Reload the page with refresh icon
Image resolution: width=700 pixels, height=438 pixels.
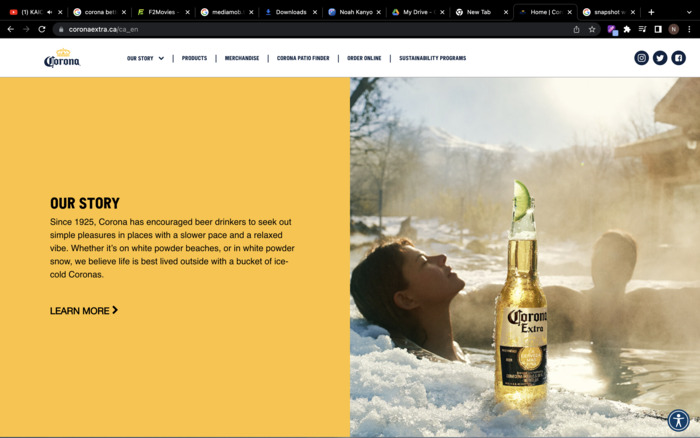[x=42, y=29]
